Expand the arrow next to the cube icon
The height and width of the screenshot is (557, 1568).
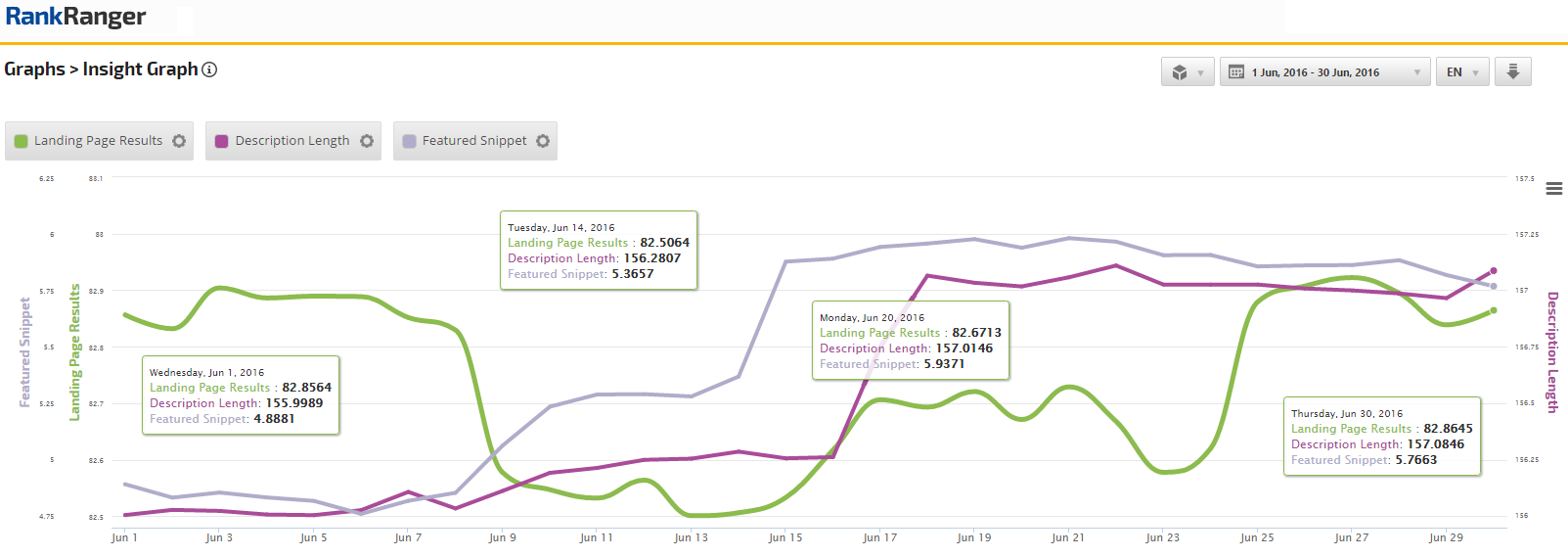(x=1201, y=72)
